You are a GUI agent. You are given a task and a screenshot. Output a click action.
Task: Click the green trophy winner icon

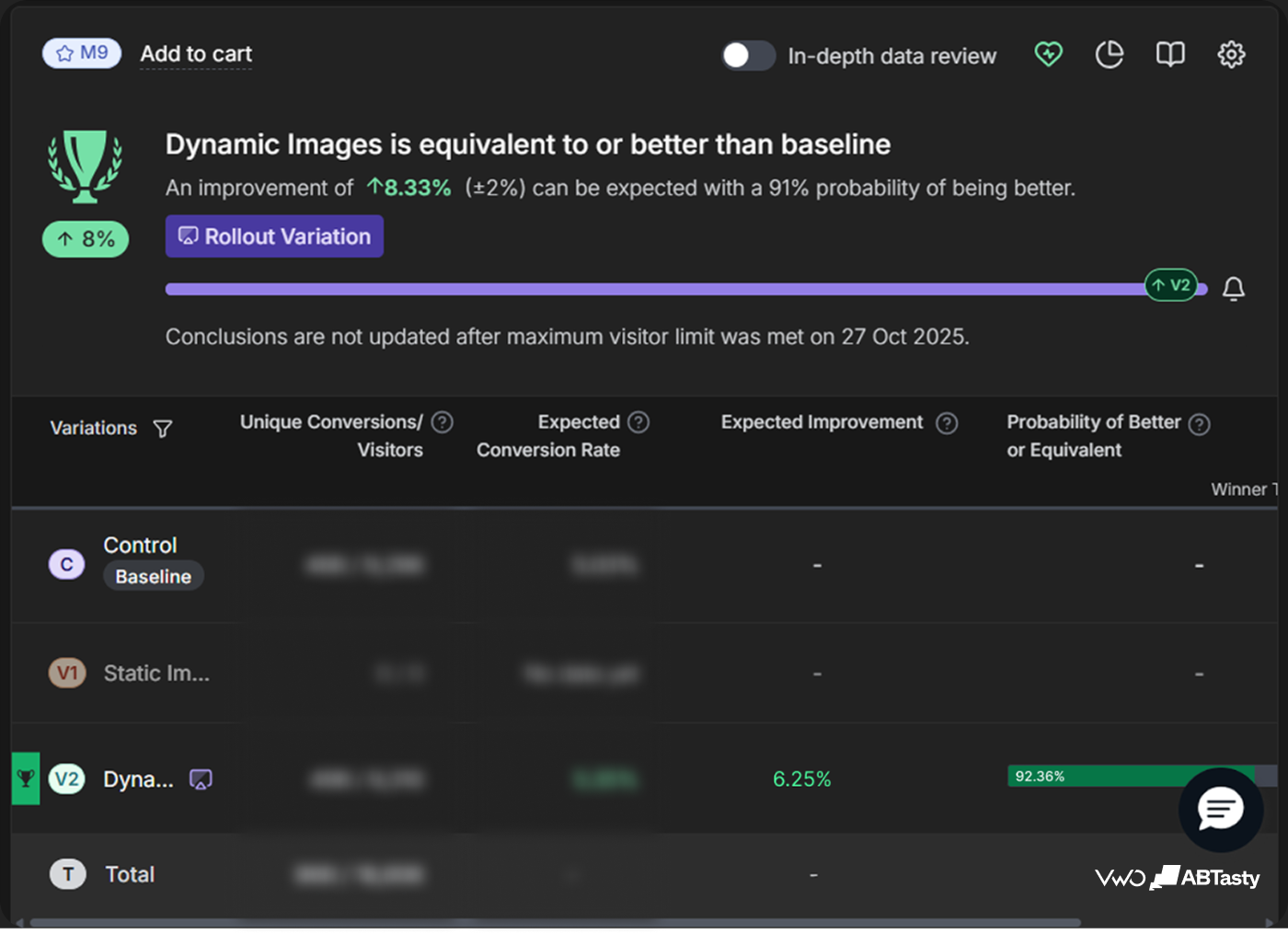(85, 167)
